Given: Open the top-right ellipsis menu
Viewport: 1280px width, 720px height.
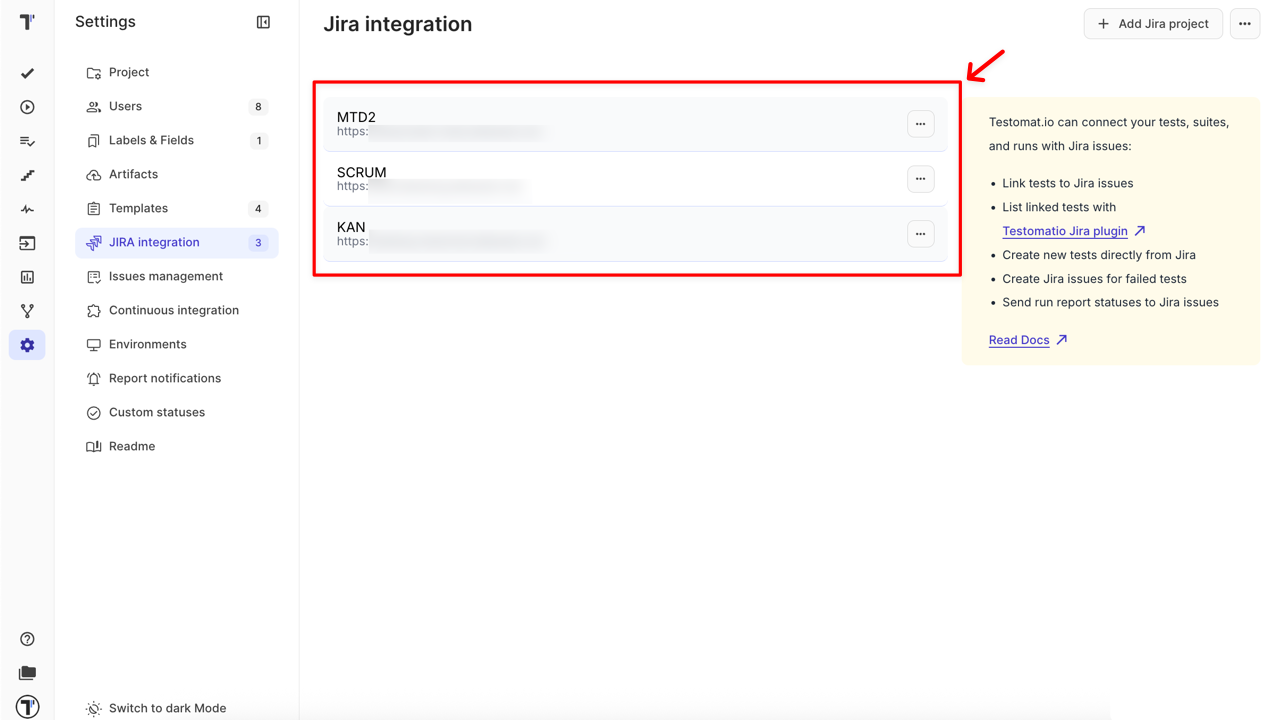Looking at the screenshot, I should tap(1244, 23).
